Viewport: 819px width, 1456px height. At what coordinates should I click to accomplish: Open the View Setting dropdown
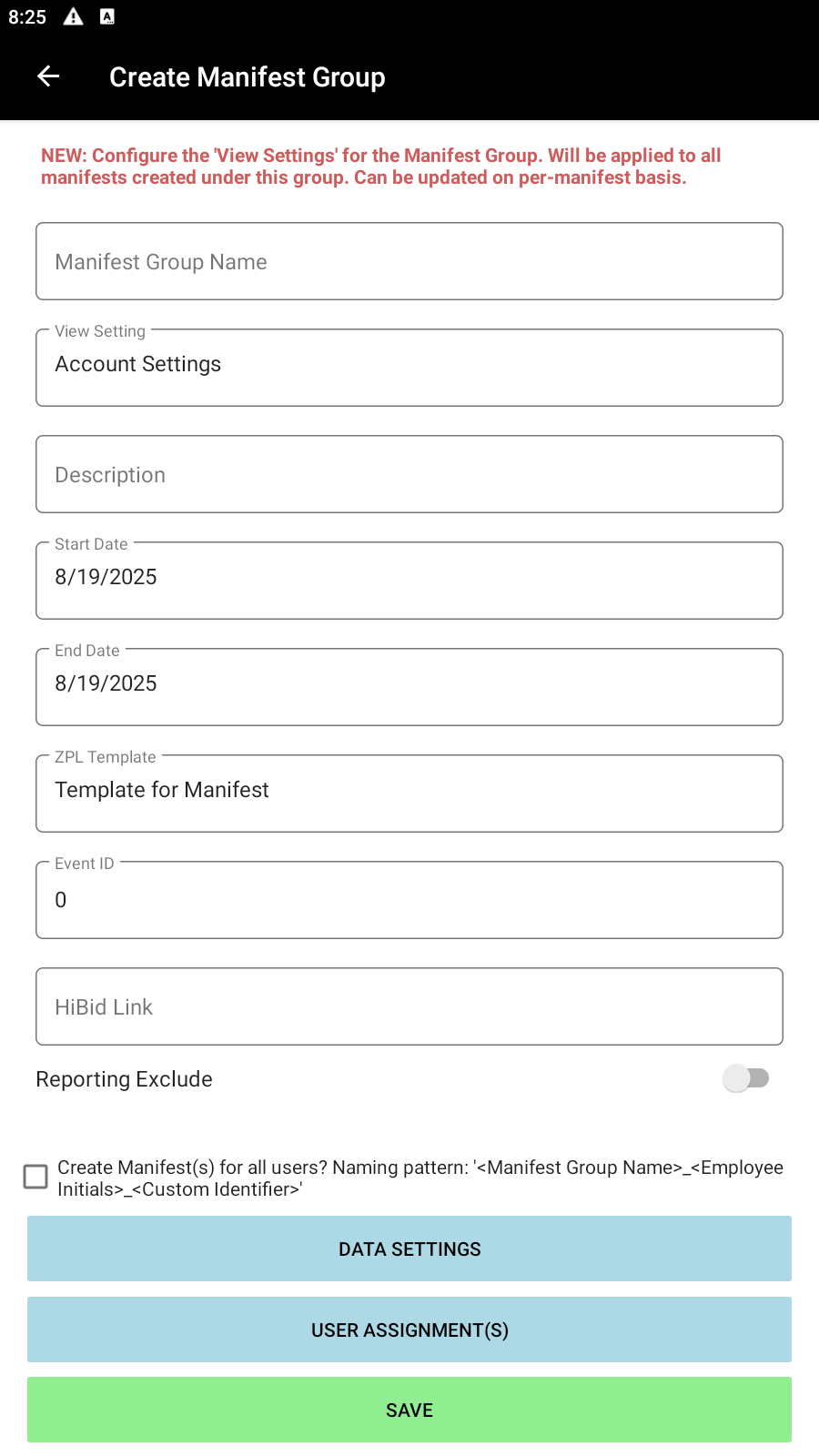pyautogui.click(x=409, y=368)
